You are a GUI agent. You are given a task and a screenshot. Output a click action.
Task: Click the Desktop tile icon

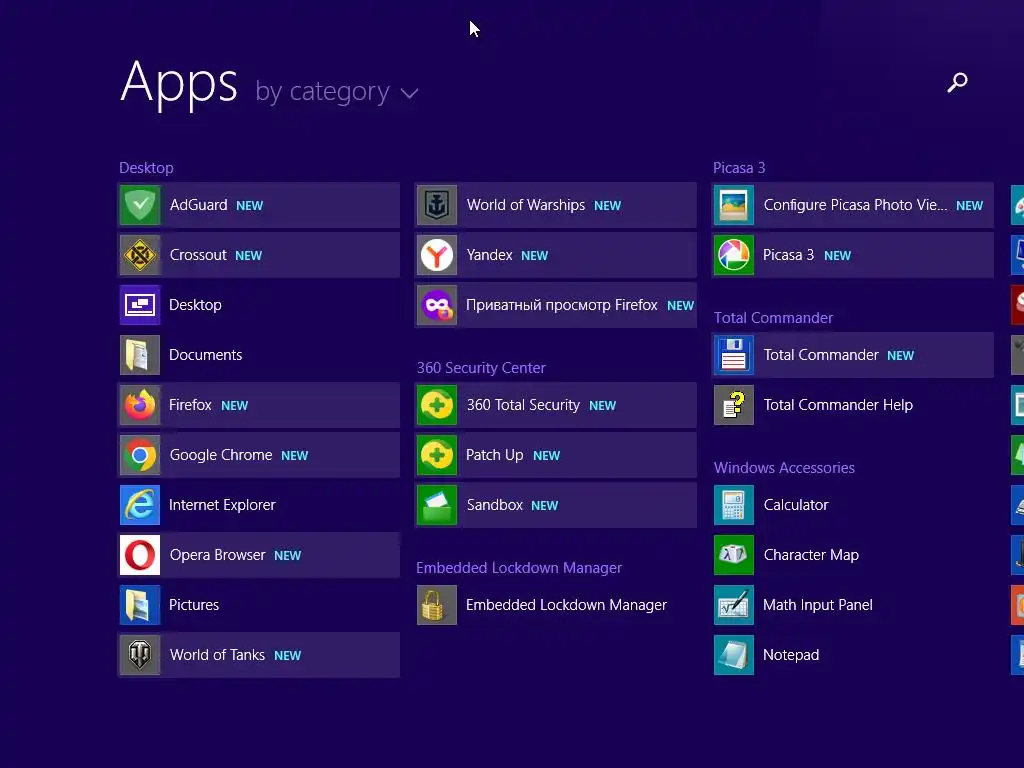[x=140, y=305]
